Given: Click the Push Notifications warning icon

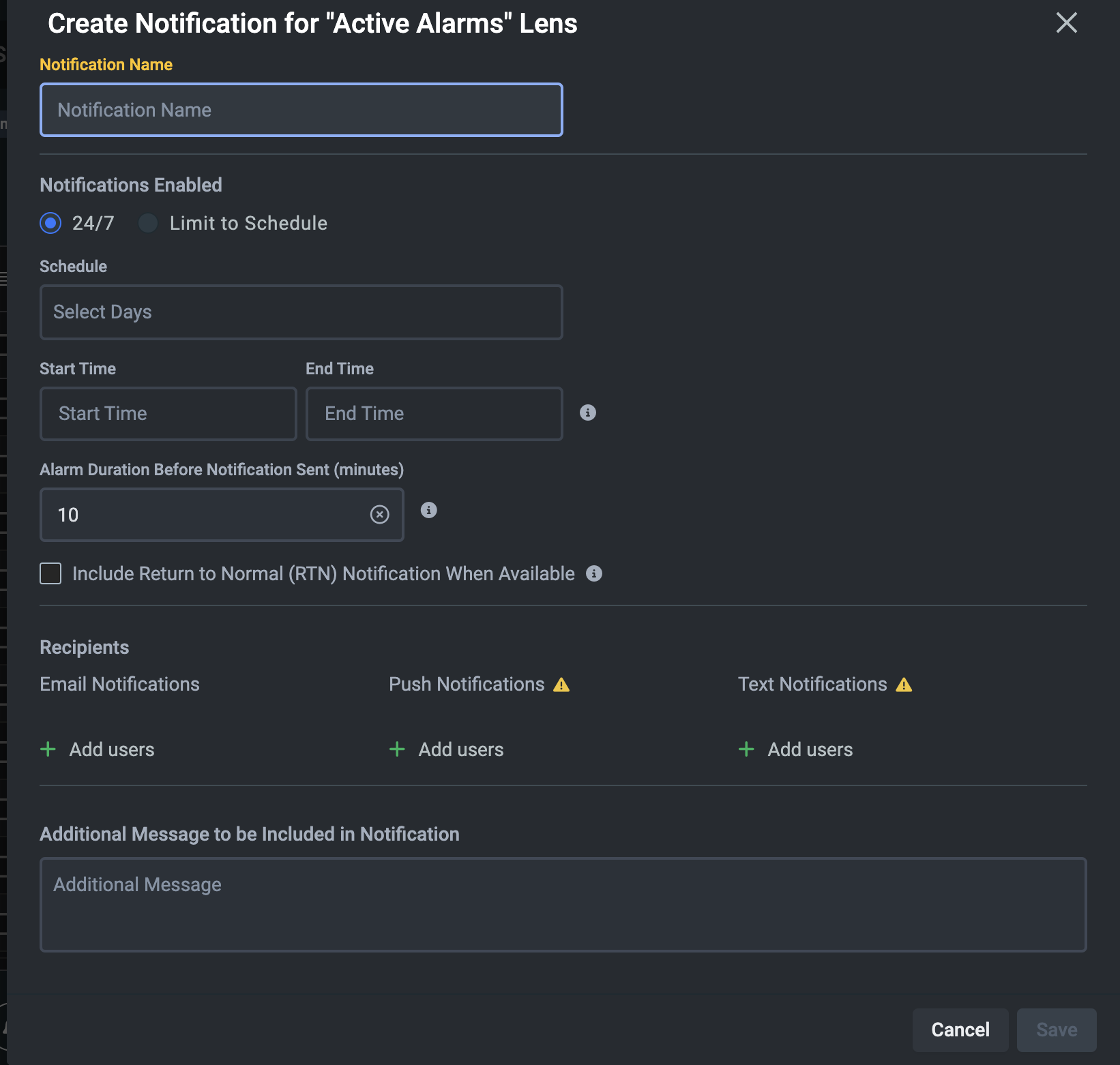Looking at the screenshot, I should [x=561, y=685].
